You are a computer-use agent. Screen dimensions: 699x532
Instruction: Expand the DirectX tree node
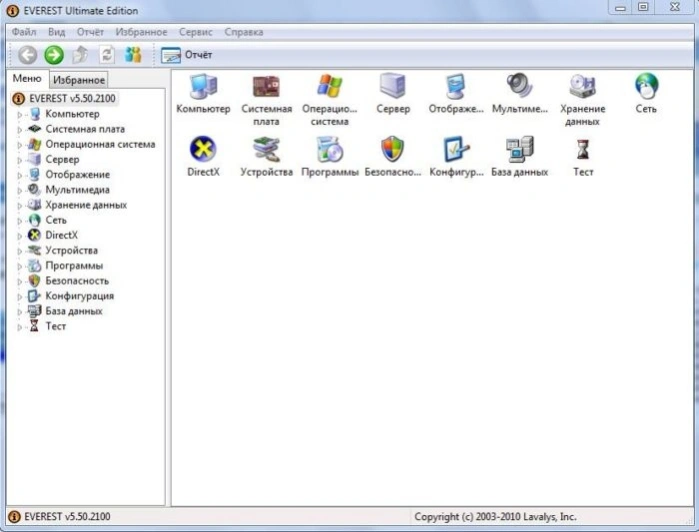point(19,236)
